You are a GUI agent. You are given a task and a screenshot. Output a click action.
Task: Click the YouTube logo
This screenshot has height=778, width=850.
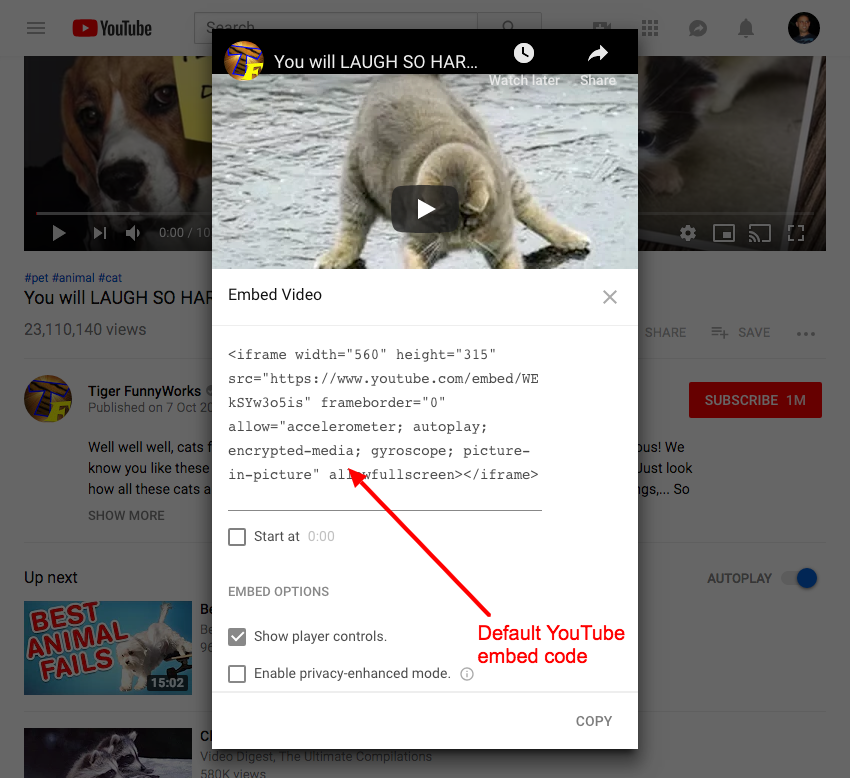click(112, 28)
